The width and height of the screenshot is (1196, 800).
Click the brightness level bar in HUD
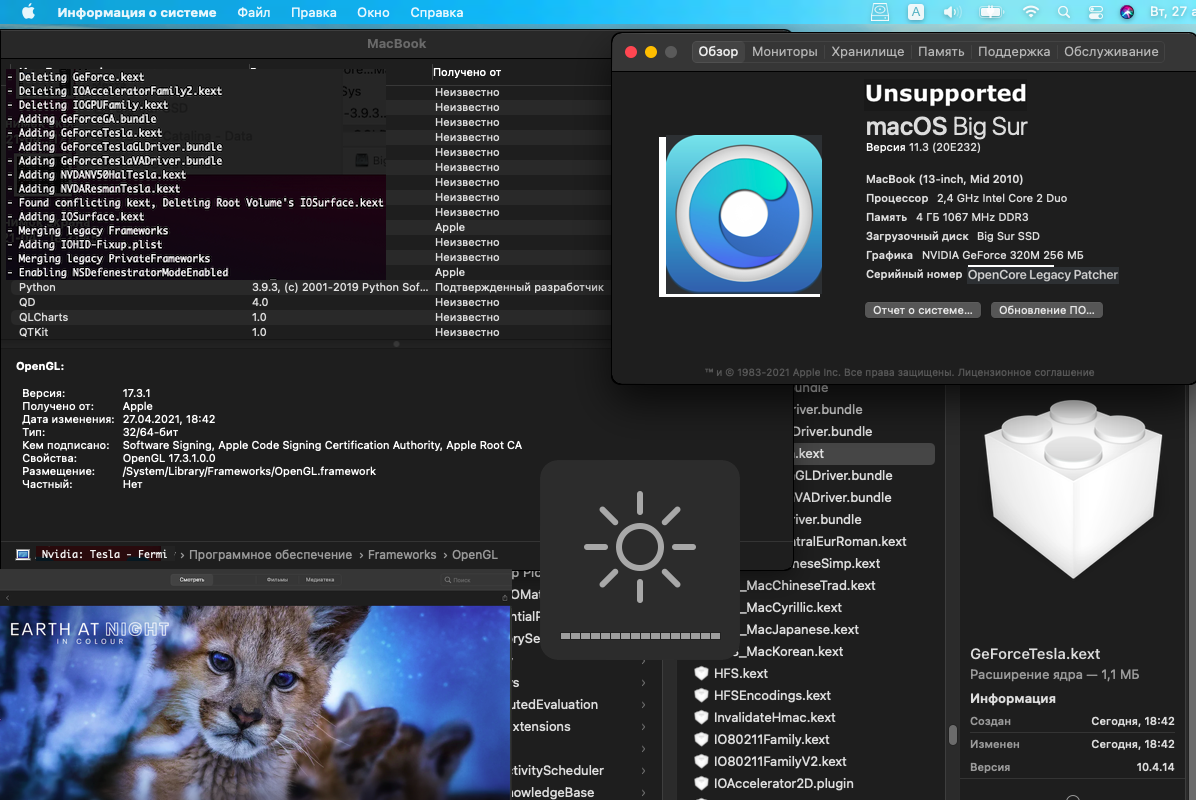[x=640, y=635]
